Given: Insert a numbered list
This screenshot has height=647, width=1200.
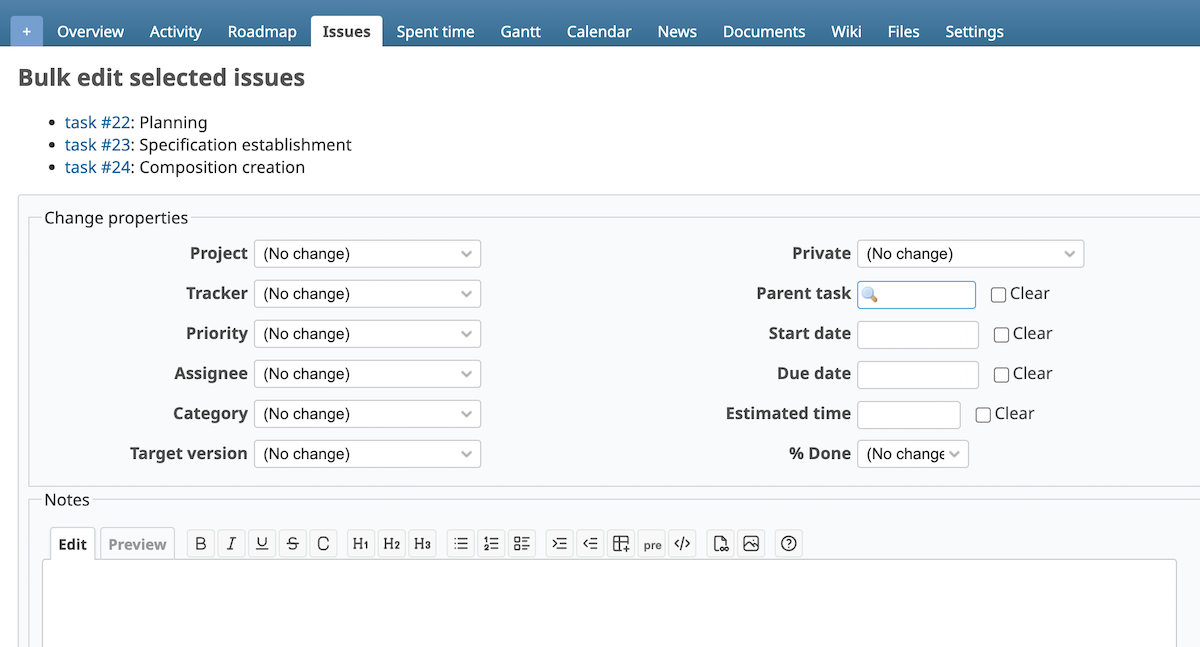Looking at the screenshot, I should [490, 543].
